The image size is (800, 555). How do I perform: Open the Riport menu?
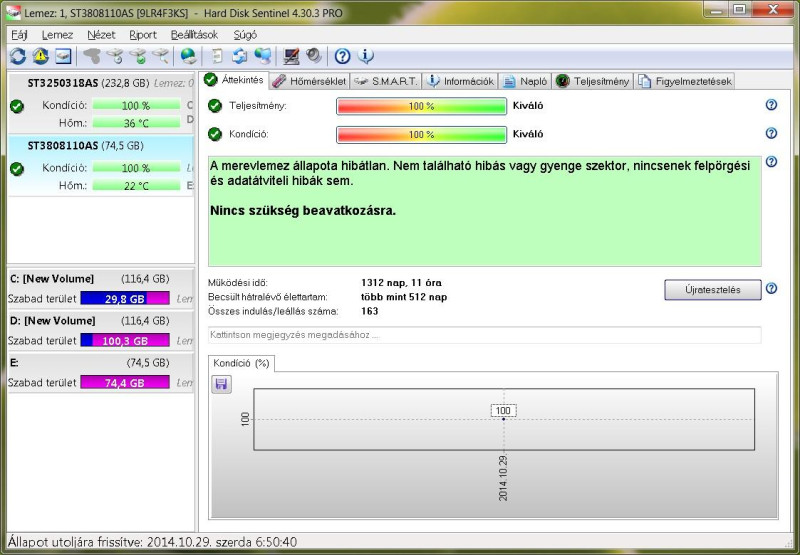143,35
